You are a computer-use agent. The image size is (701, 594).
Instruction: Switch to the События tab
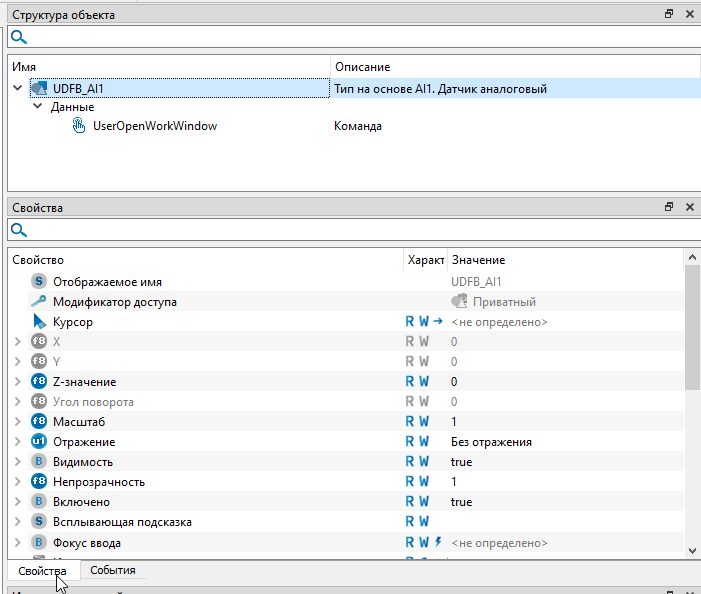[x=112, y=570]
